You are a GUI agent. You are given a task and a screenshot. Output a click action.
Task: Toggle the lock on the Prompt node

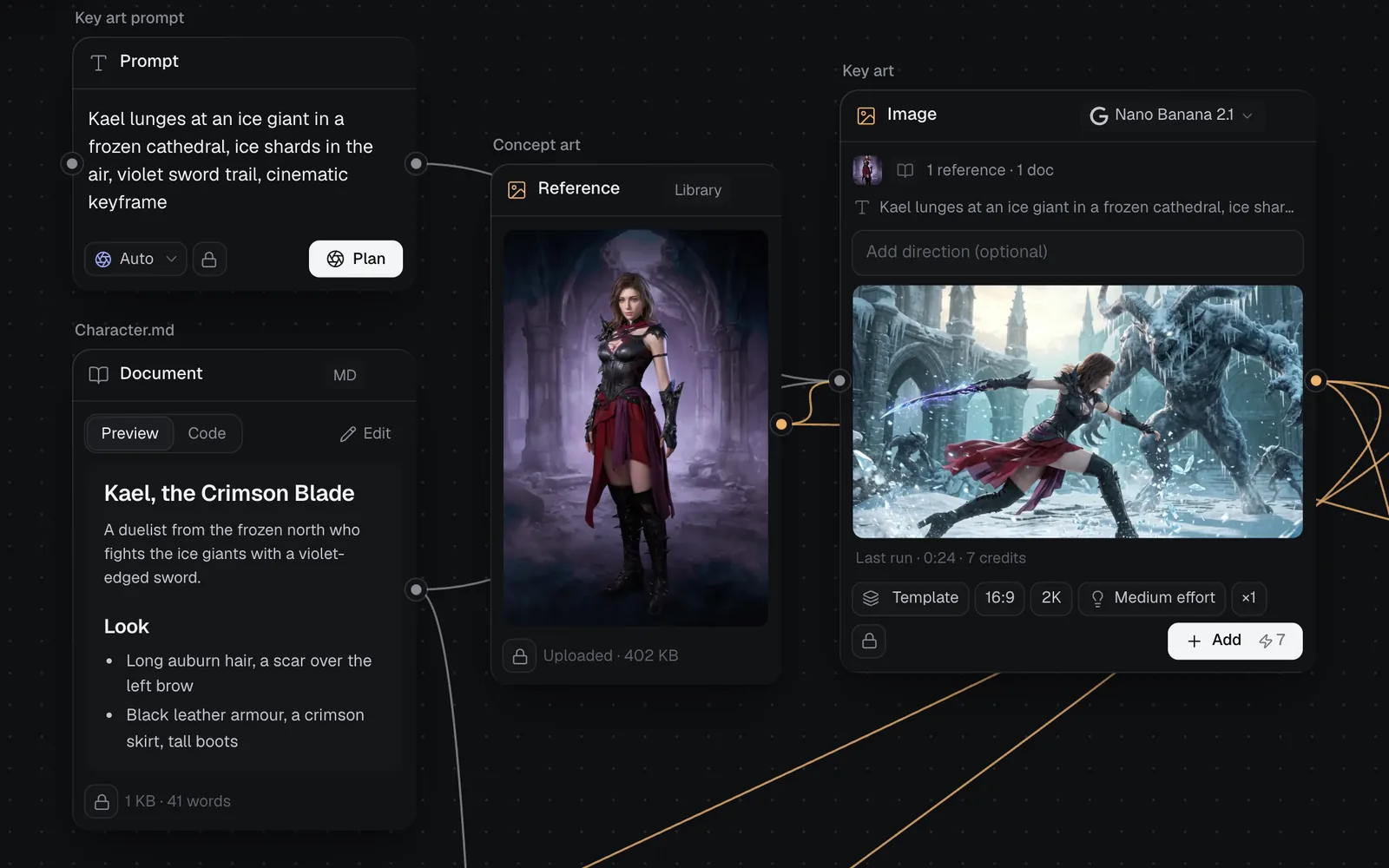pos(209,259)
